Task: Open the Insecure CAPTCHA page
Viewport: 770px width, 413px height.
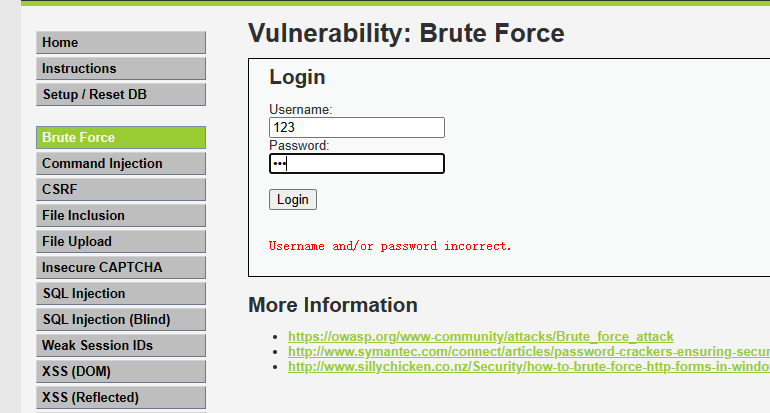Action: click(x=120, y=268)
